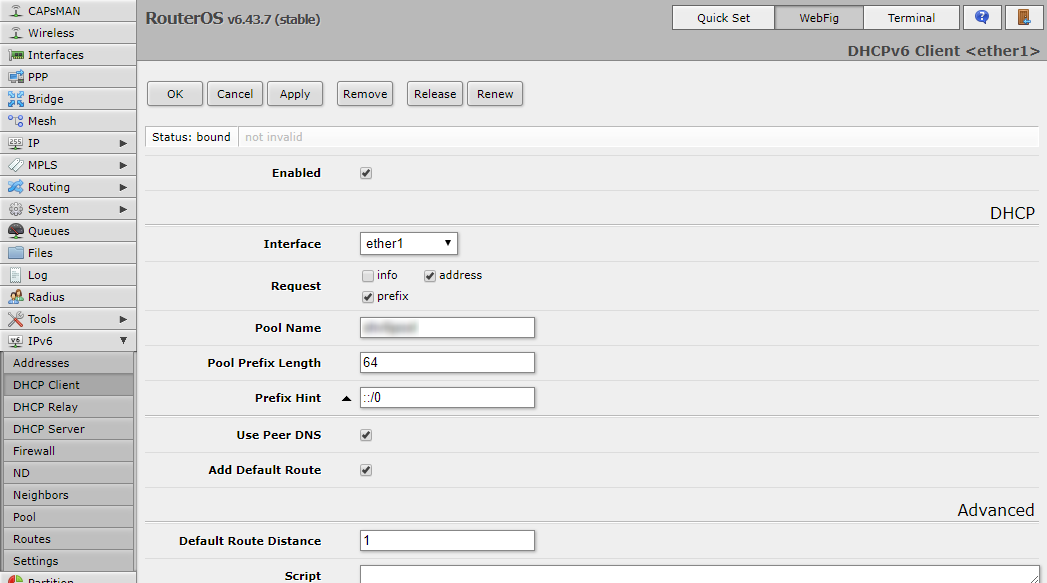Image resolution: width=1047 pixels, height=583 pixels.
Task: Click the Pool Prefix Length field
Action: pyautogui.click(x=447, y=362)
